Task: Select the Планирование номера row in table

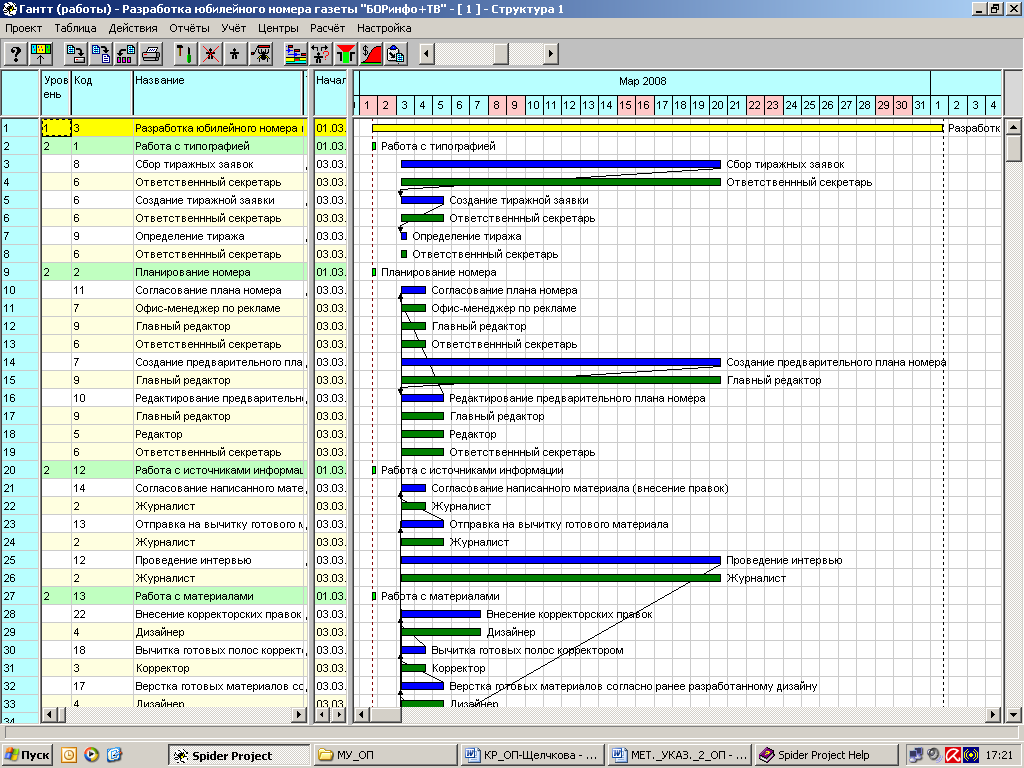Action: [x=193, y=272]
